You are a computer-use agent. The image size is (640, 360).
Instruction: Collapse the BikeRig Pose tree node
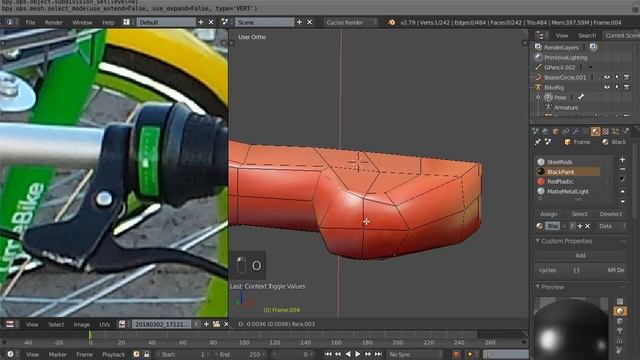[x=538, y=97]
